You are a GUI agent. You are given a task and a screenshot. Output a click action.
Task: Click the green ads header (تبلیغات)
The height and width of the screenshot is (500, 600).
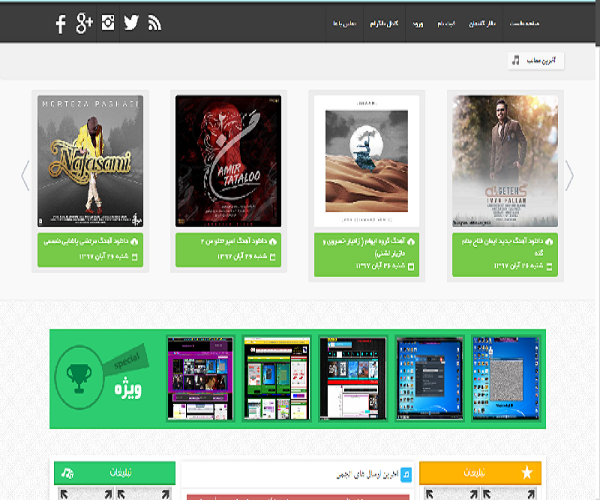(115, 473)
